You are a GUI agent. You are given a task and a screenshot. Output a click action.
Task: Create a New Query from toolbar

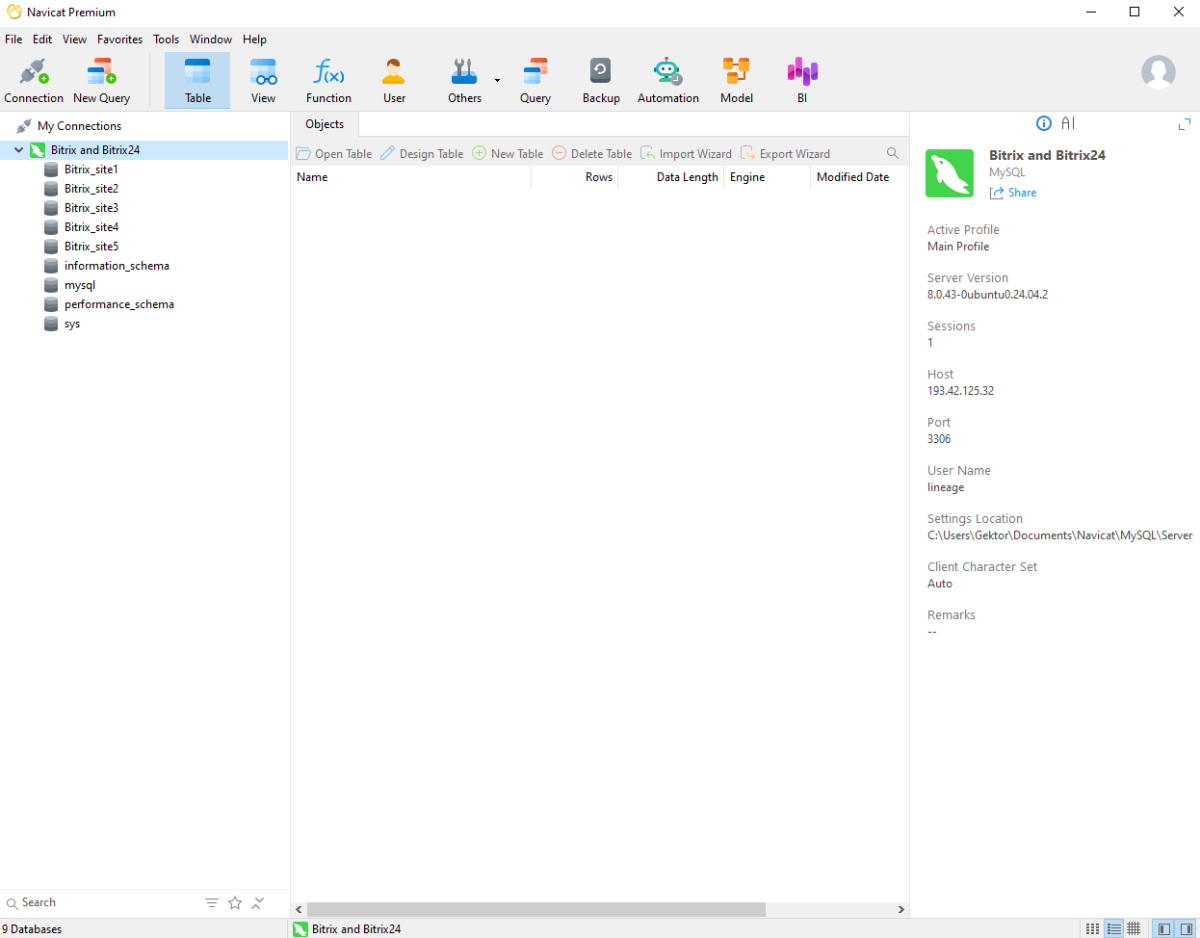[101, 80]
